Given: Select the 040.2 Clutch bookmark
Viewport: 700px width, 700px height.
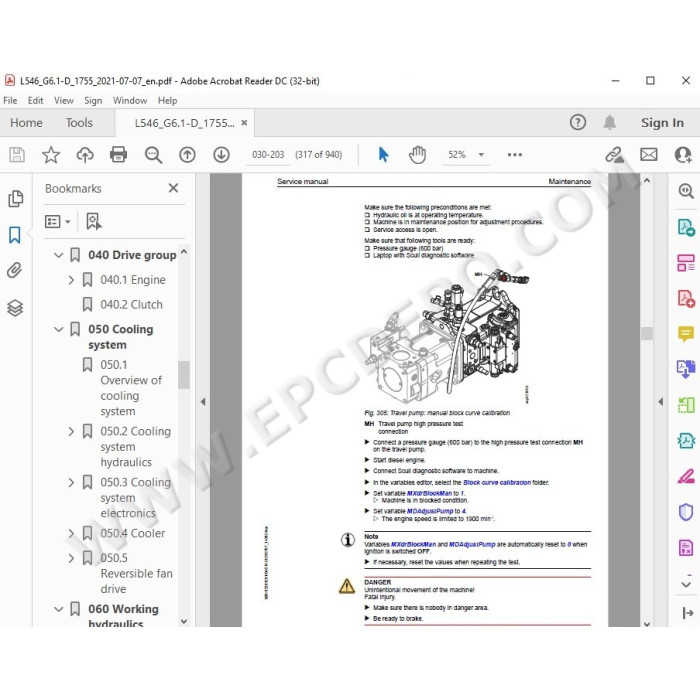Looking at the screenshot, I should click(x=131, y=304).
